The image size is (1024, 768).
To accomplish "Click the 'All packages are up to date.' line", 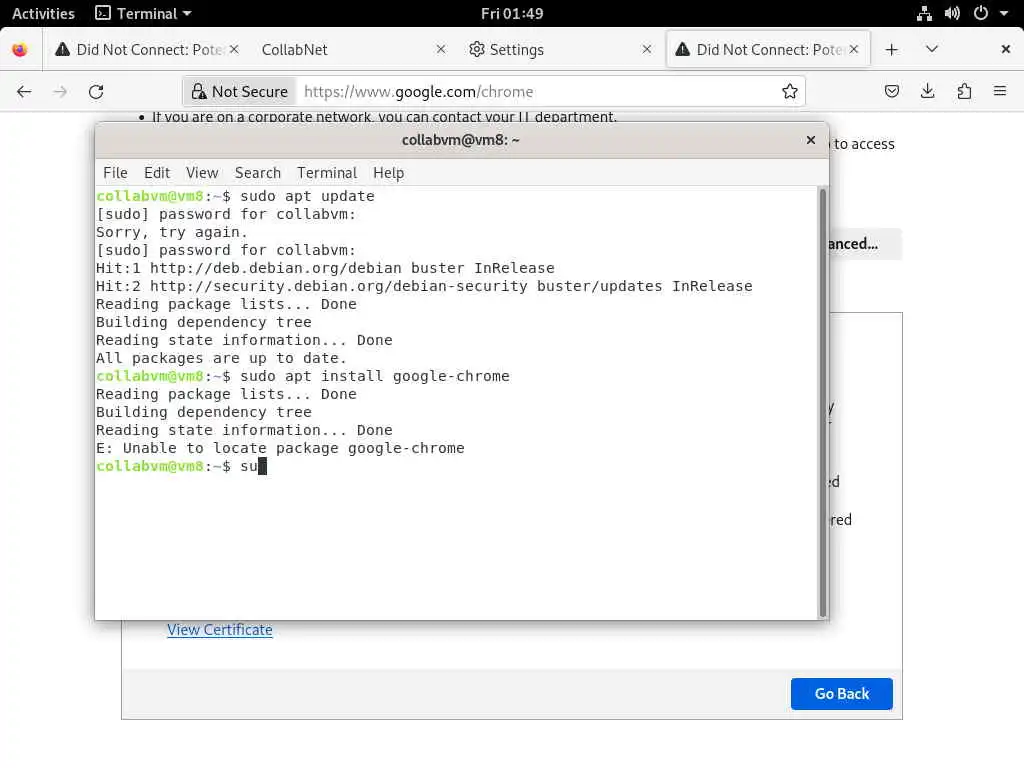I will tap(221, 359).
